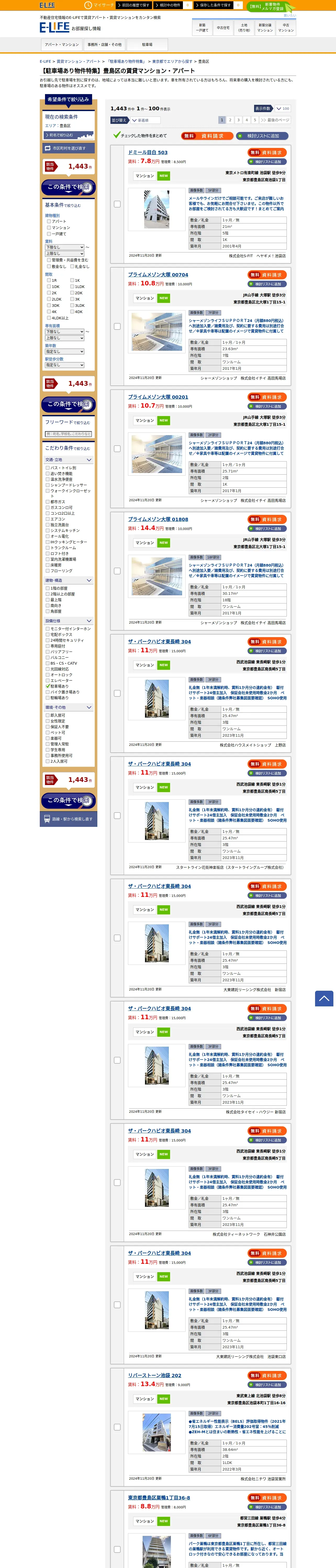
Task: Click 無料 badge of bulk 資料請求 button
Action: click(189, 136)
